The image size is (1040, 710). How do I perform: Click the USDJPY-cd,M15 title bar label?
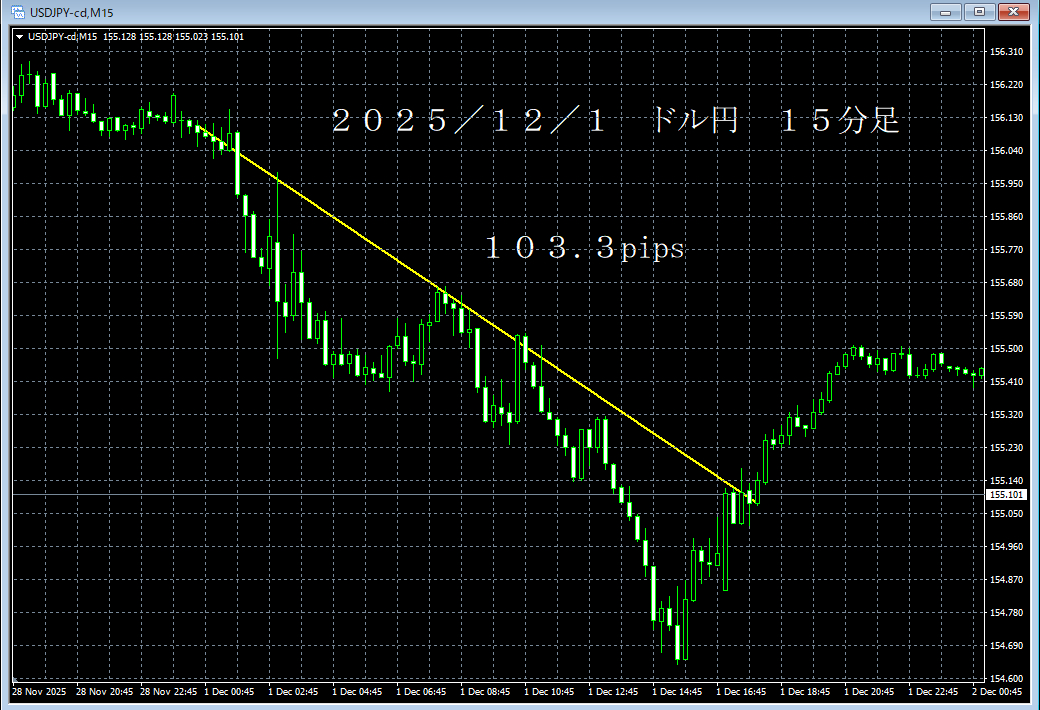70,11
